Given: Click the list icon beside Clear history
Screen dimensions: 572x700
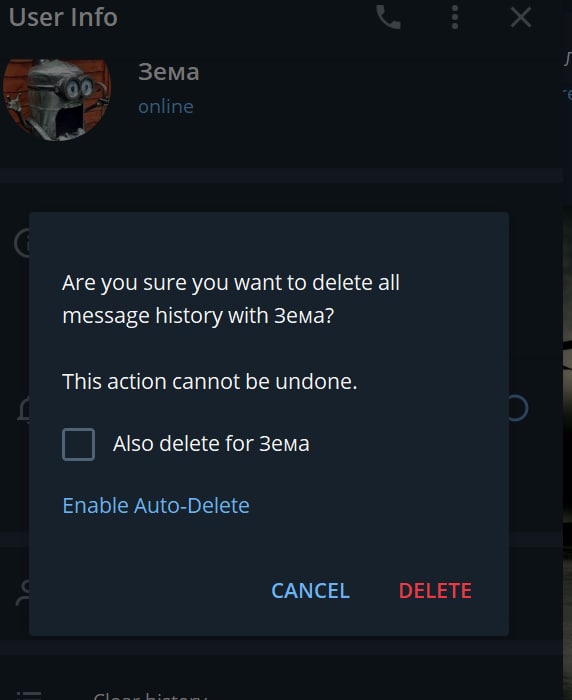Looking at the screenshot, I should pos(29,696).
